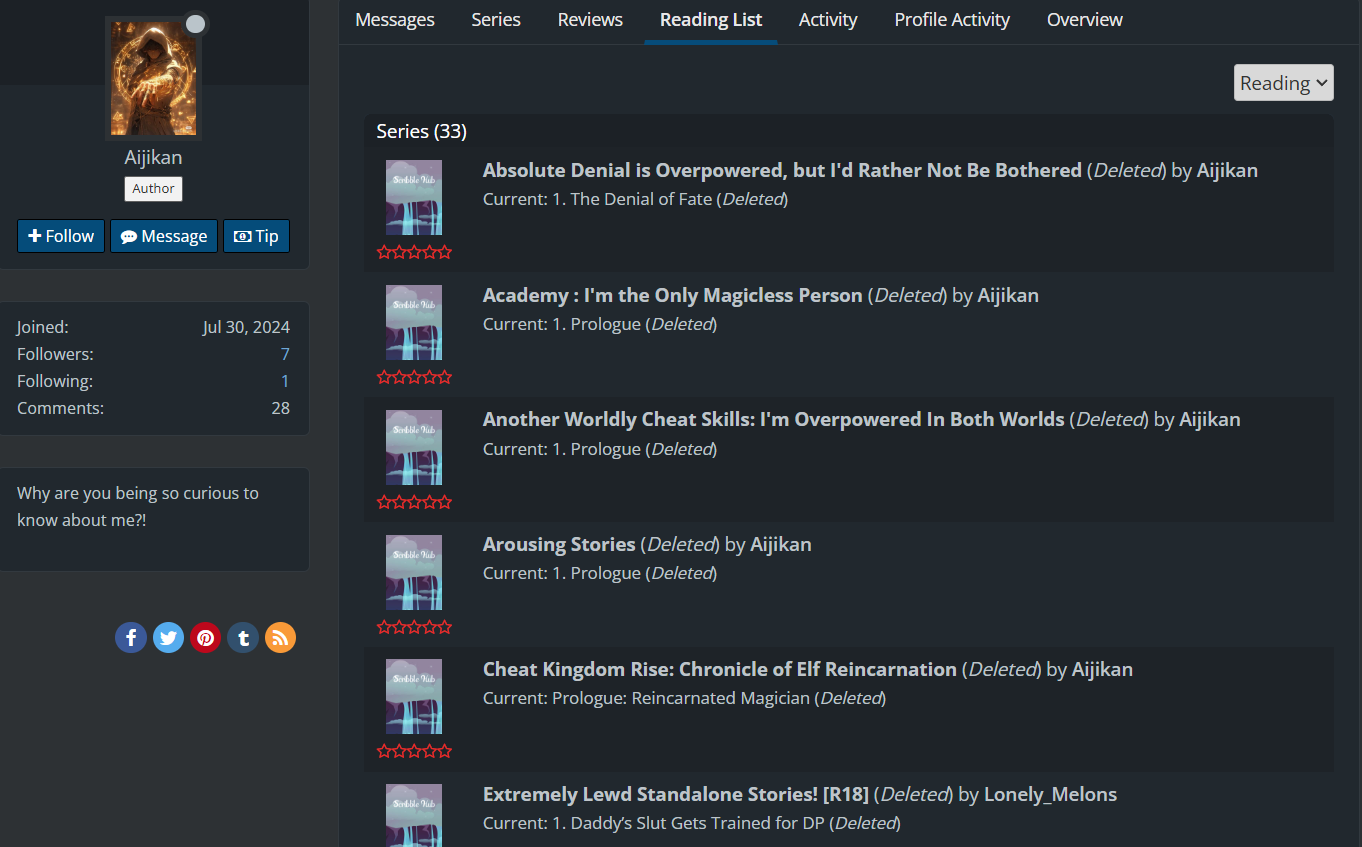This screenshot has height=847, width=1362.
Task: Share profile via Facebook icon
Action: click(131, 638)
